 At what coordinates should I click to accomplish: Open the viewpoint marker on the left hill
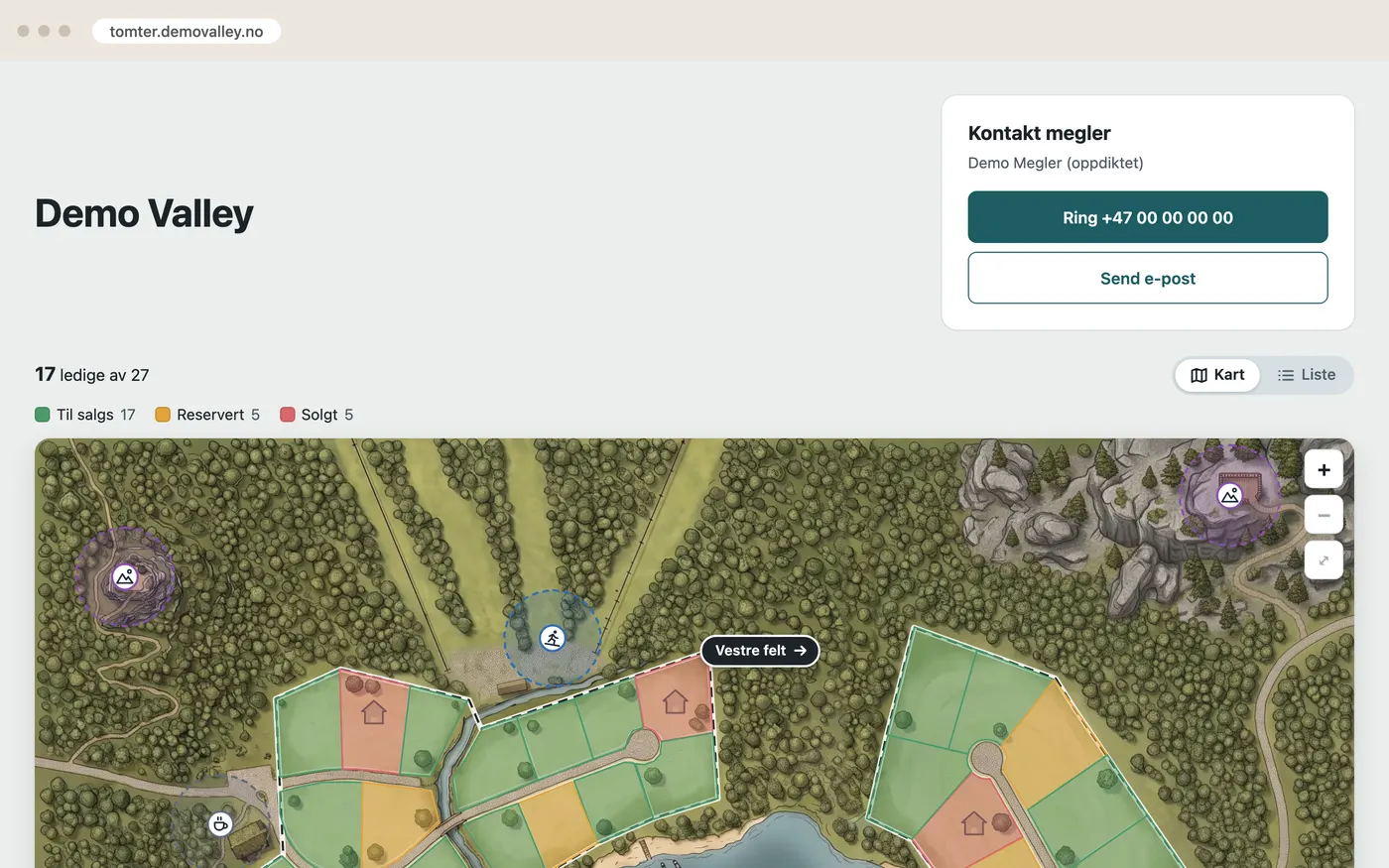pyautogui.click(x=125, y=576)
